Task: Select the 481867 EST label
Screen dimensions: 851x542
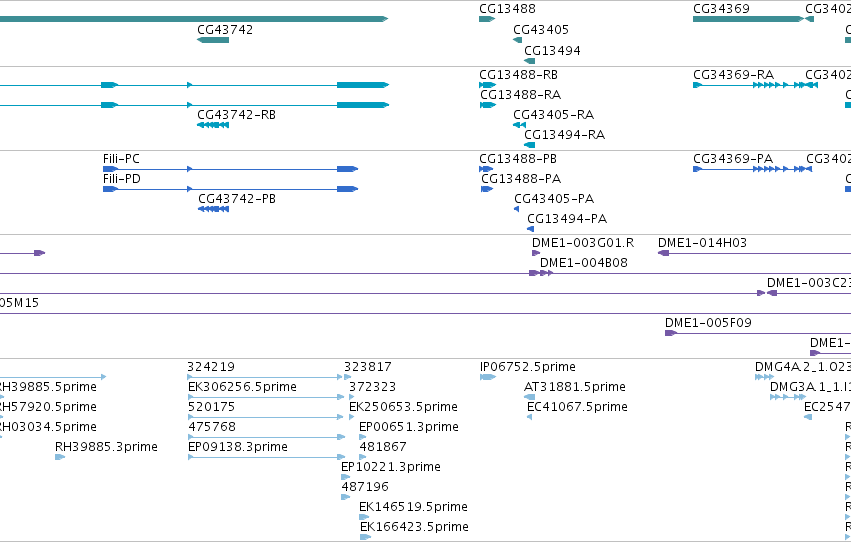Action: [x=383, y=448]
